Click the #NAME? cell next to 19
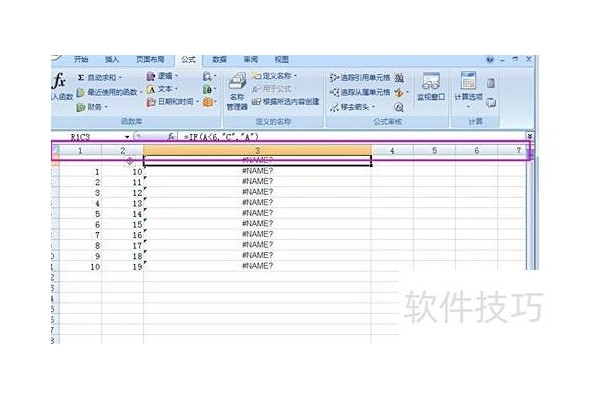 pos(257,266)
